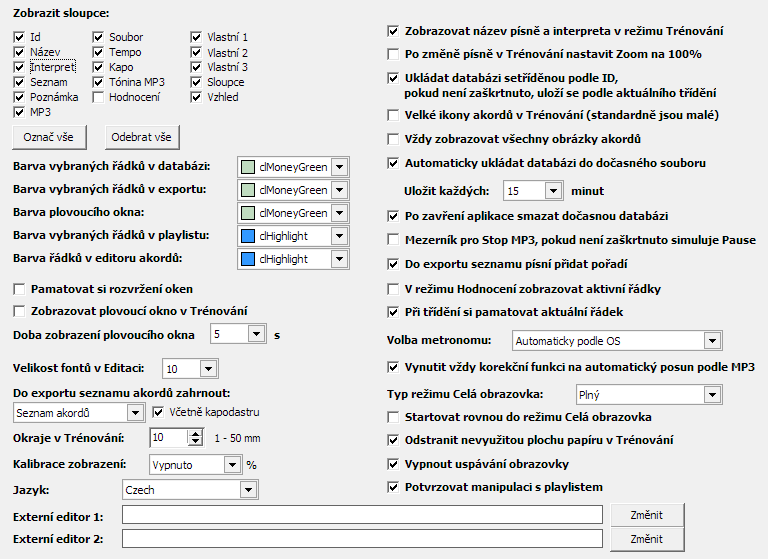Open Velikost fontů v Editaci dropdown
The image size is (768, 559).
[x=208, y=368]
